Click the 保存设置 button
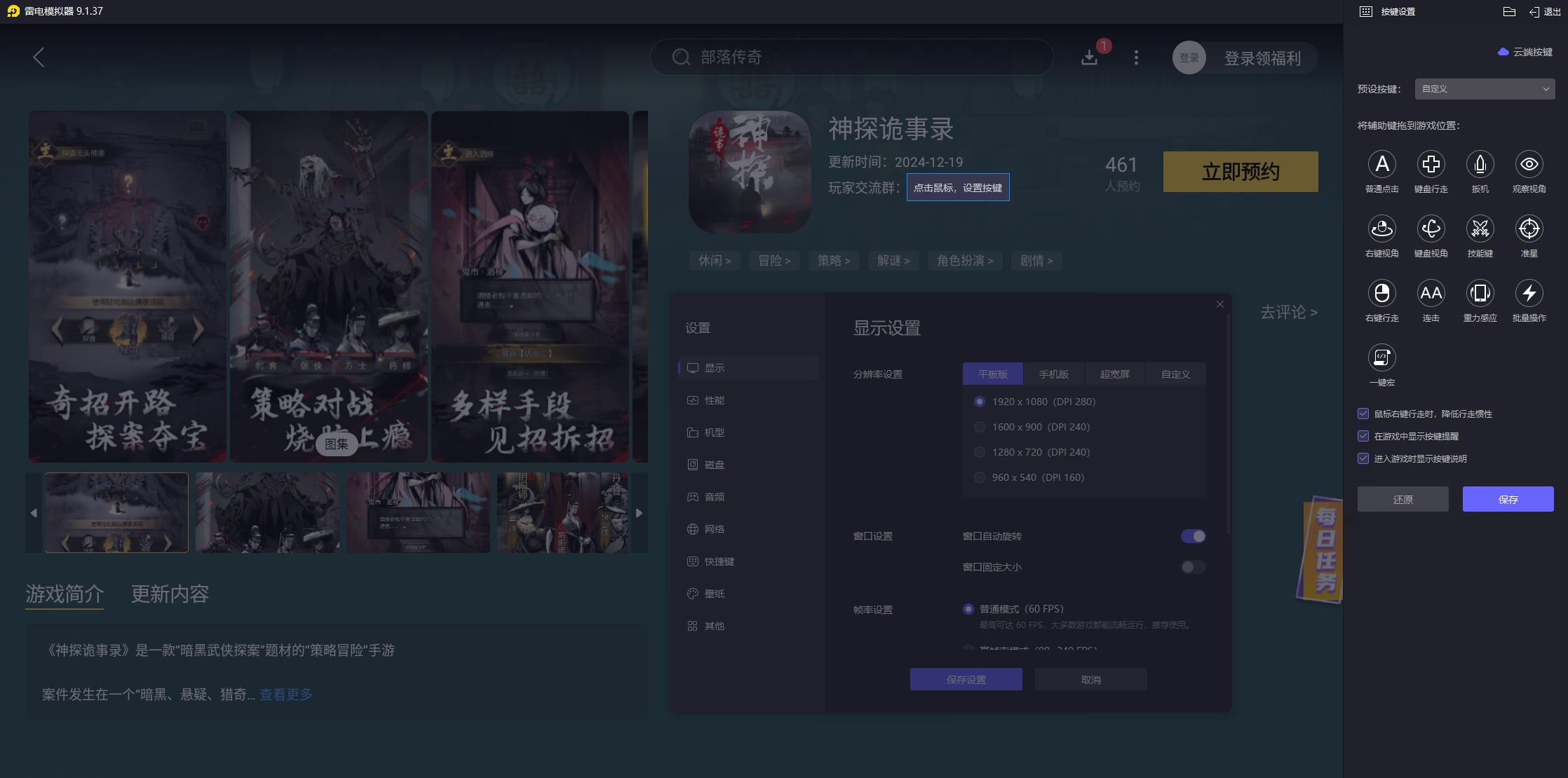Image resolution: width=1568 pixels, height=778 pixels. (x=966, y=679)
